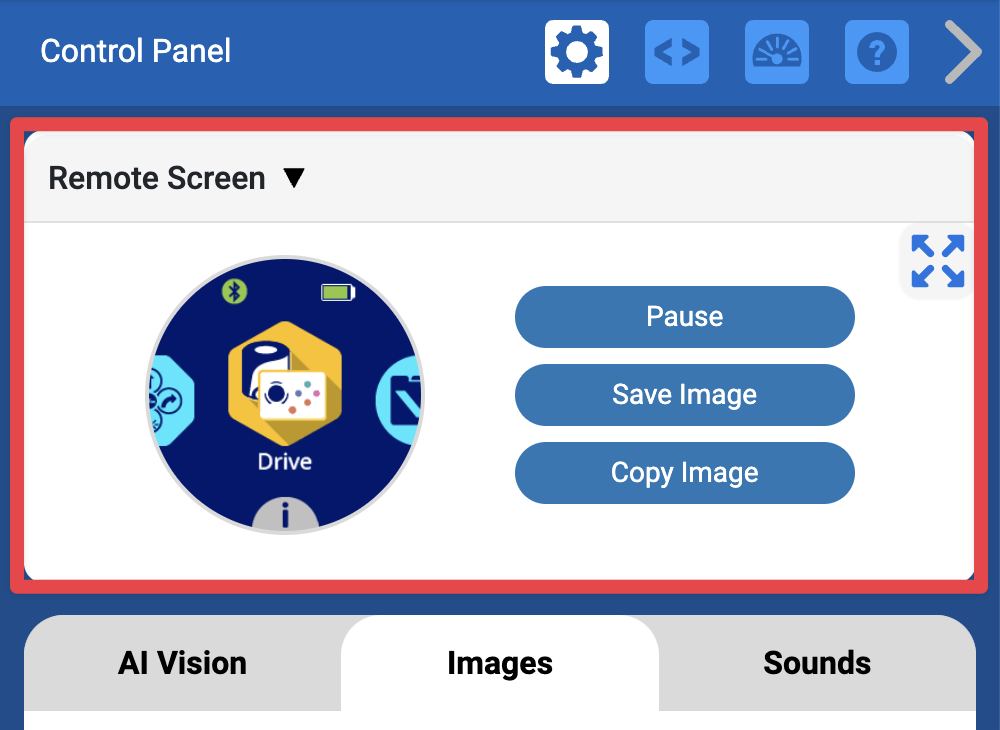Open the code editor icon
The height and width of the screenshot is (730, 1000).
click(x=676, y=52)
